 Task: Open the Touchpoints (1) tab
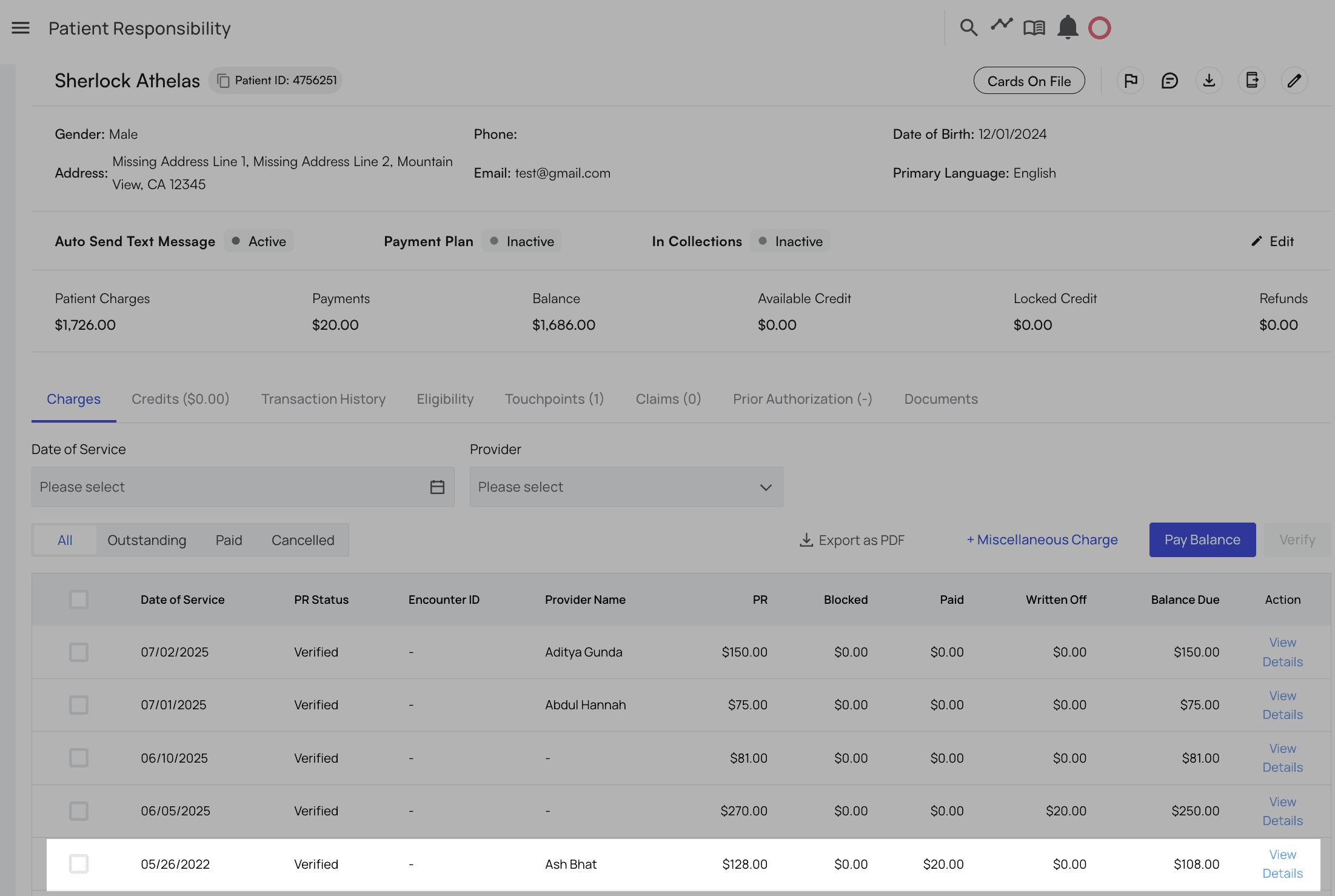pos(554,399)
